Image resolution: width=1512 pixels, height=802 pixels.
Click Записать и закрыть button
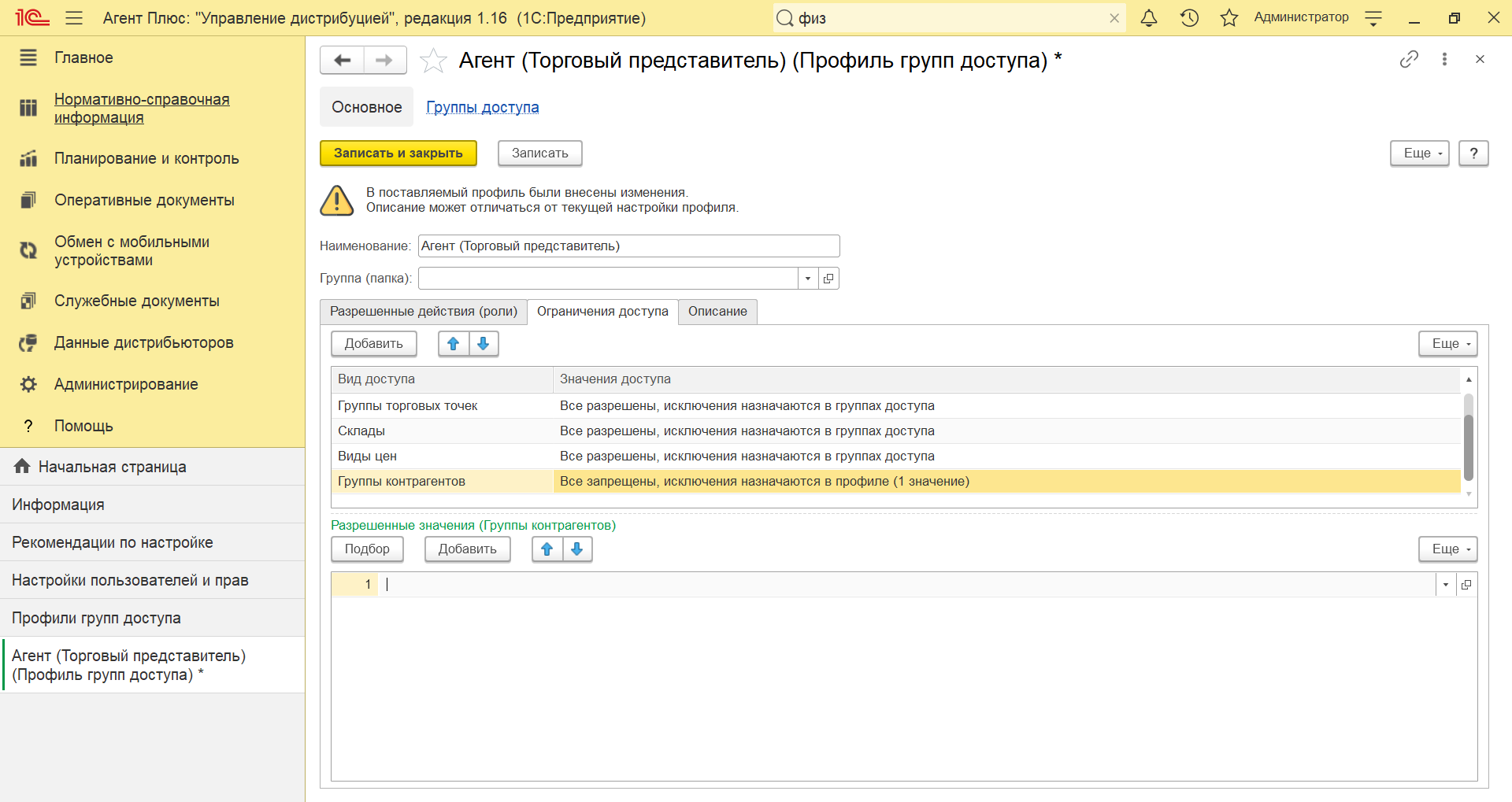point(398,153)
